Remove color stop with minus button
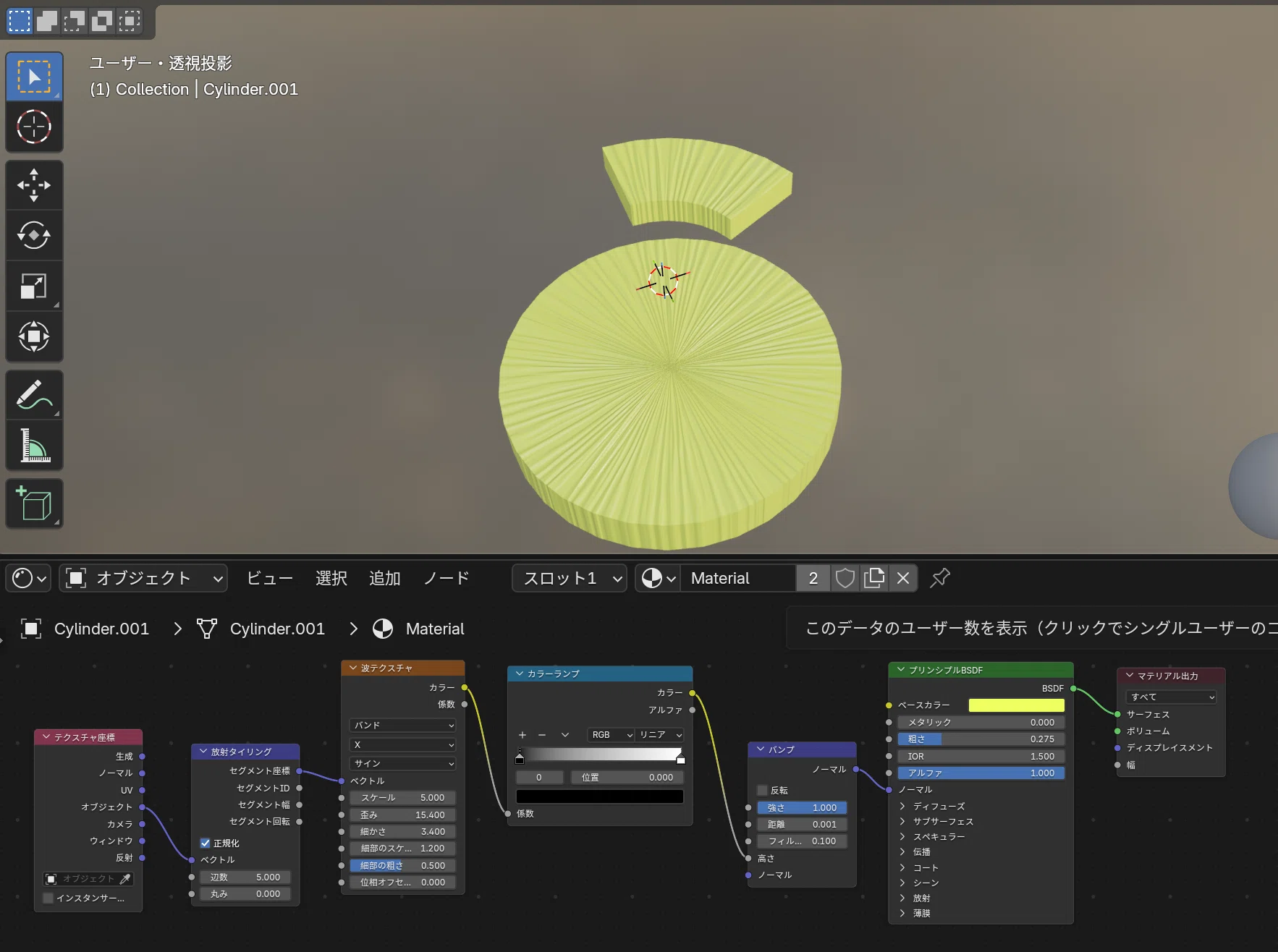This screenshot has width=1278, height=952. (542, 735)
